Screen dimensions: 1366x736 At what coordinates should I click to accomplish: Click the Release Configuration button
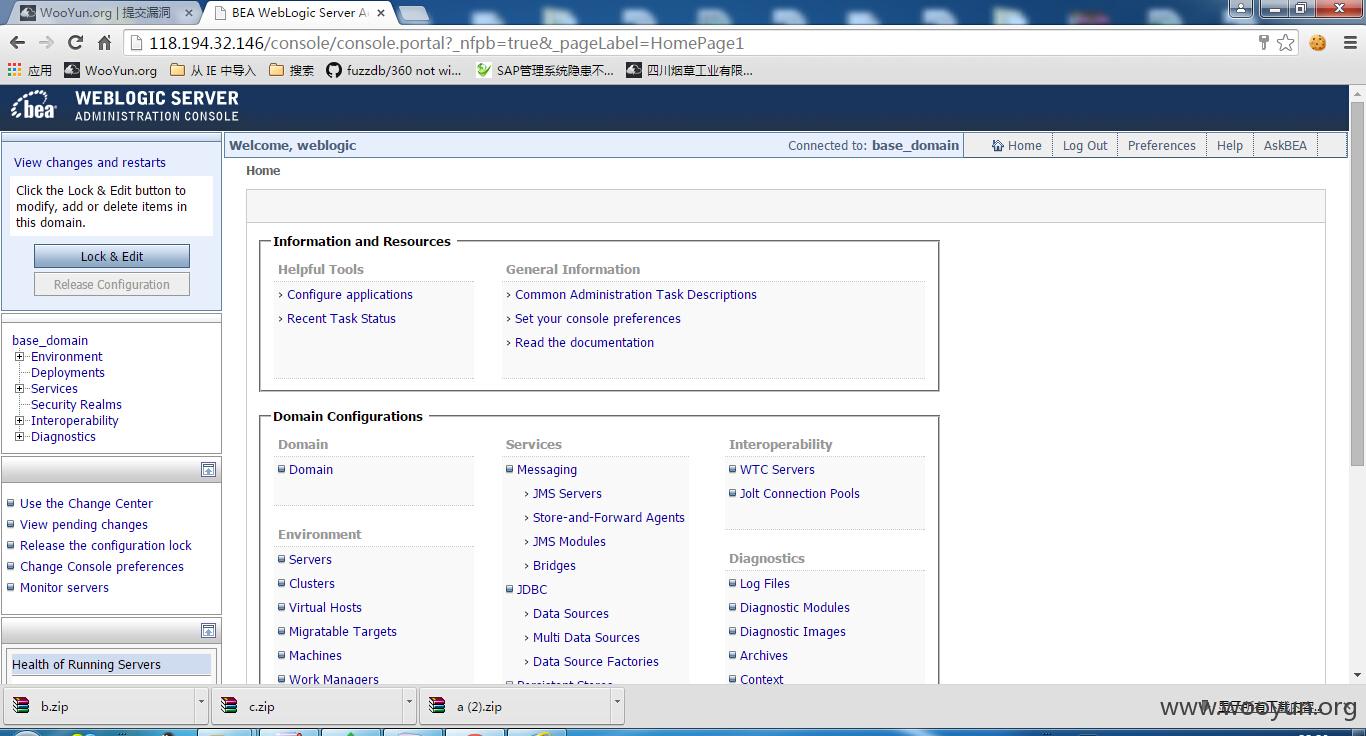[x=112, y=284]
